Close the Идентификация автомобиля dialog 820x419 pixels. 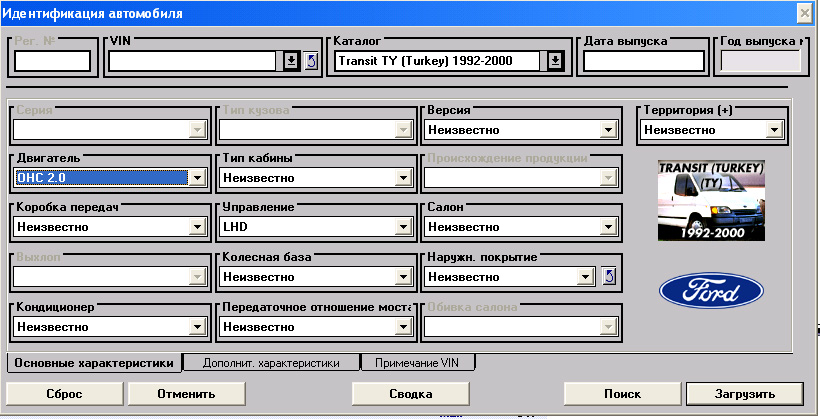pyautogui.click(x=804, y=14)
